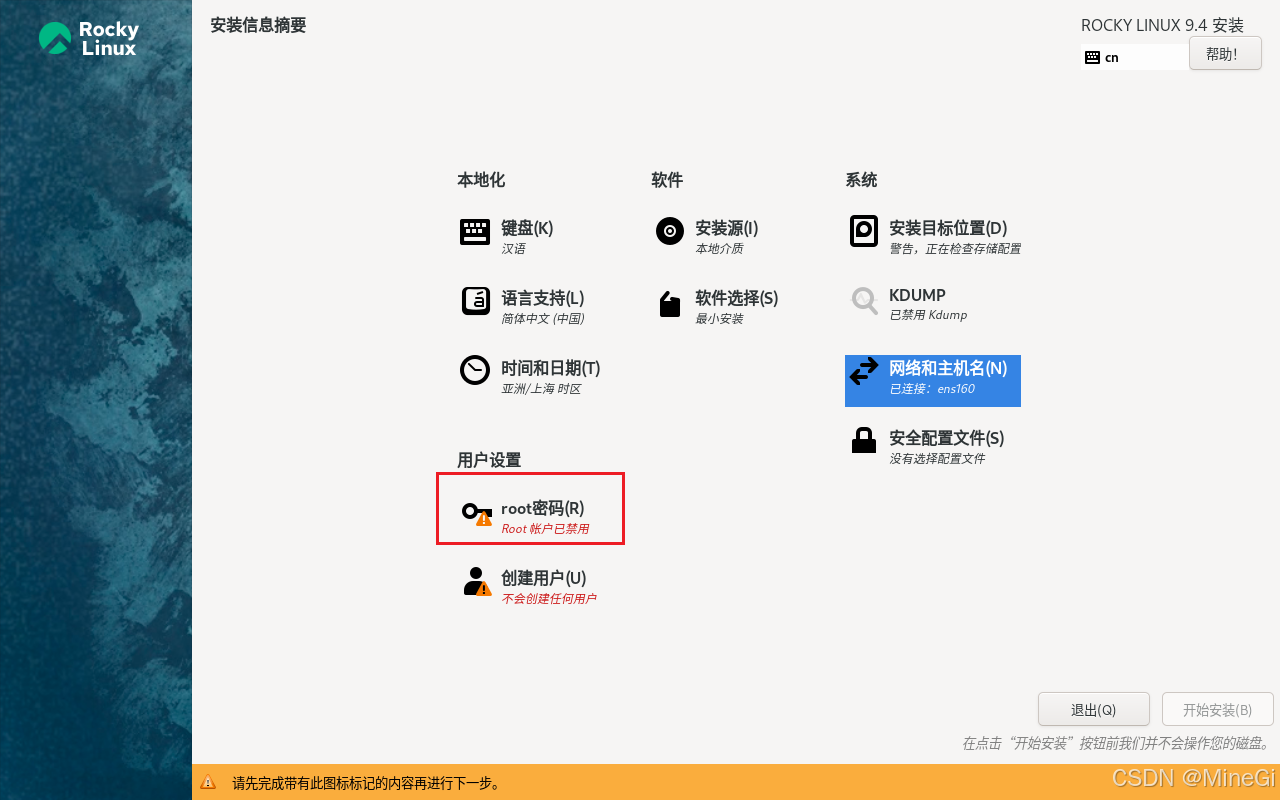Click the '最小安装' status text
Viewport: 1280px width, 800px height.
(719, 319)
